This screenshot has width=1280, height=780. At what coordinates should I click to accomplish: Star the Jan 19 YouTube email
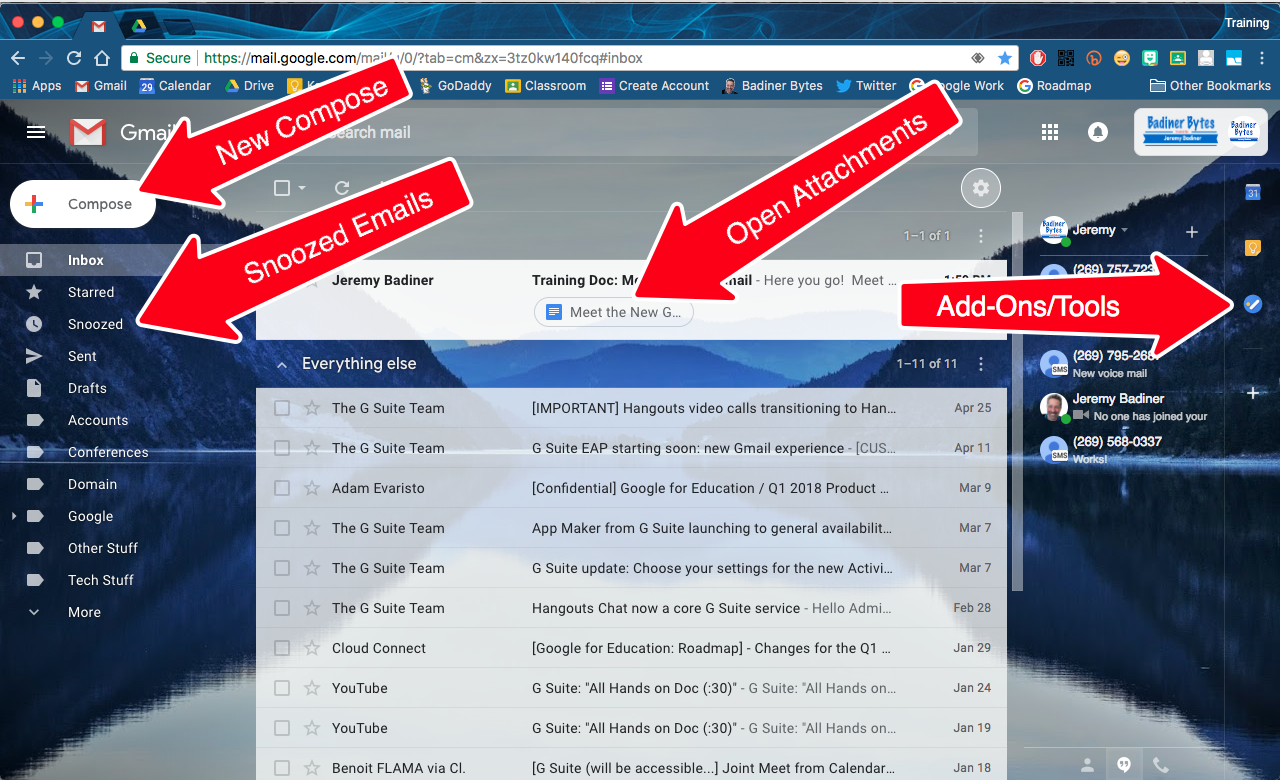point(312,728)
